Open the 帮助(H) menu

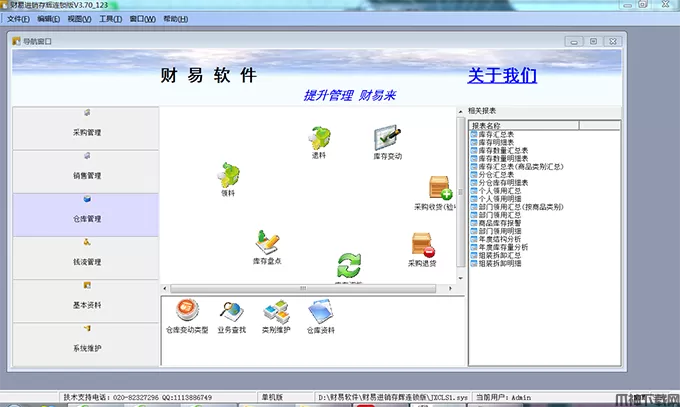(x=175, y=19)
